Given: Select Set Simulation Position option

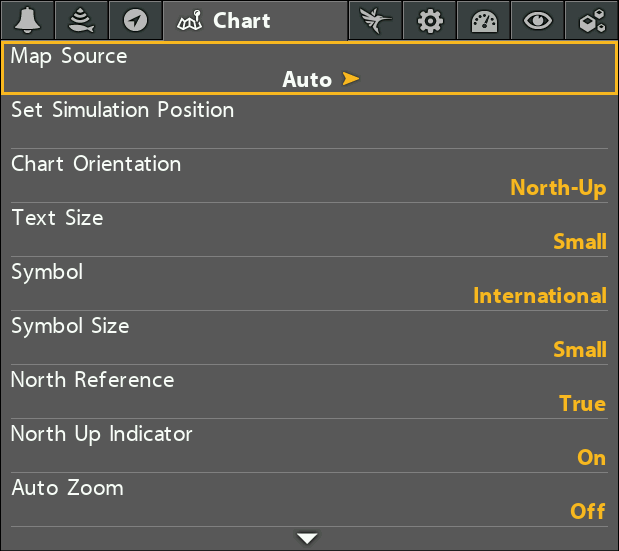Looking at the screenshot, I should (x=310, y=122).
